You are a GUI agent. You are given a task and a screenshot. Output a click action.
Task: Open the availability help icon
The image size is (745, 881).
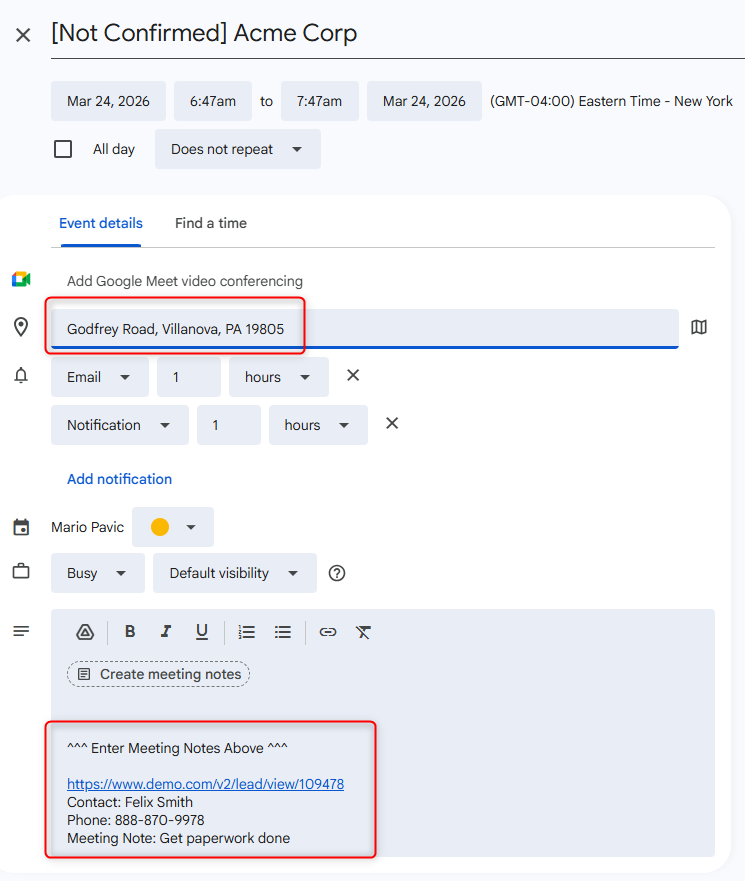click(x=337, y=573)
